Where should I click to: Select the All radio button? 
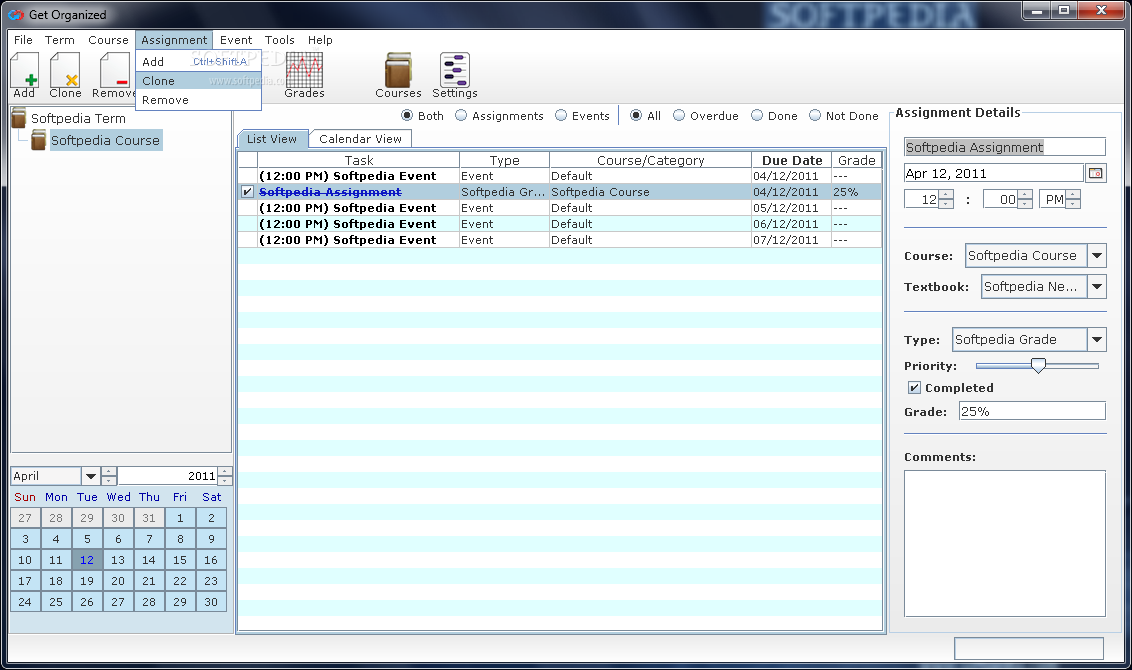point(636,116)
